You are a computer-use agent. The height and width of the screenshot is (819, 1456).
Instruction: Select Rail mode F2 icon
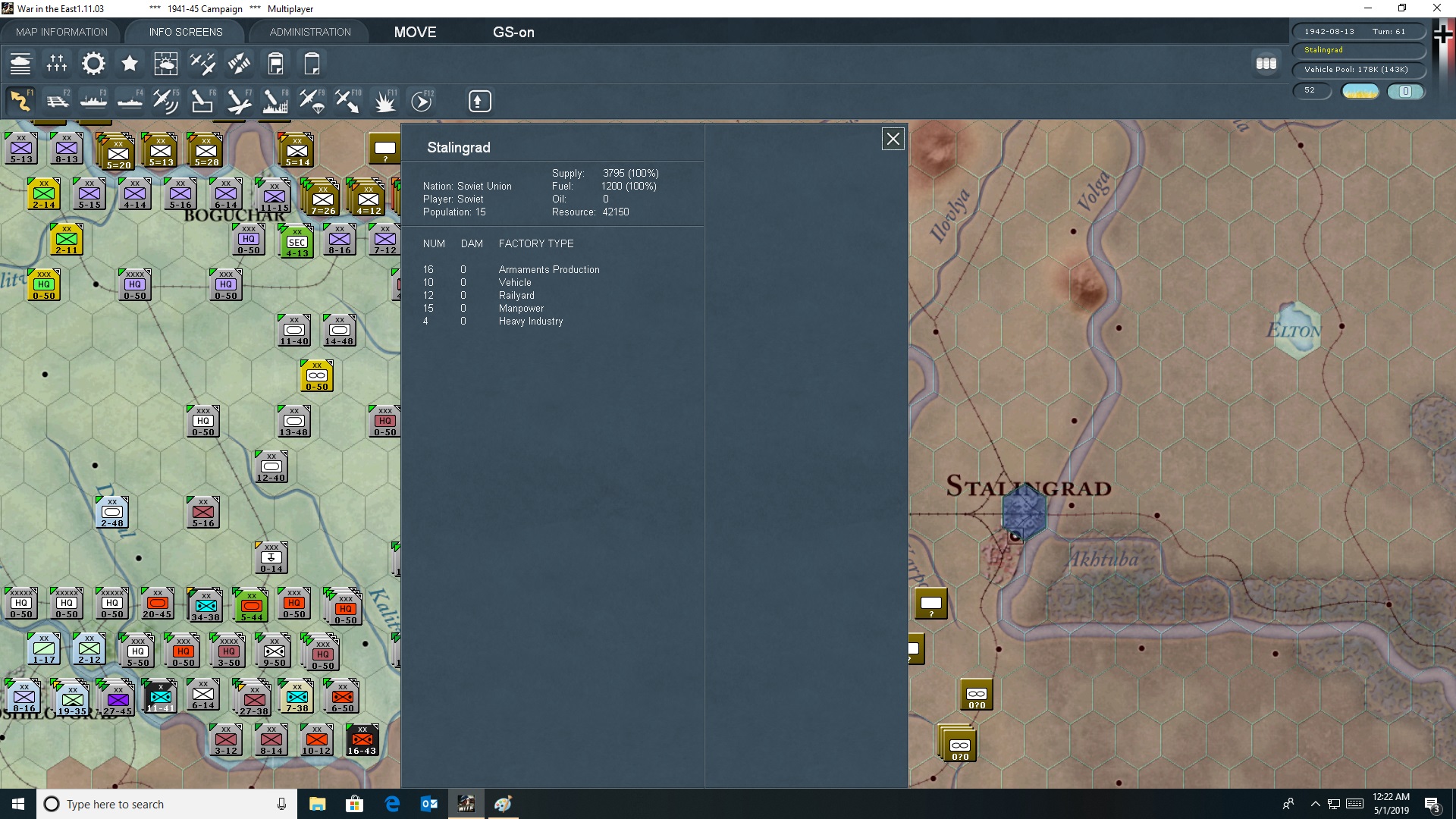[57, 101]
